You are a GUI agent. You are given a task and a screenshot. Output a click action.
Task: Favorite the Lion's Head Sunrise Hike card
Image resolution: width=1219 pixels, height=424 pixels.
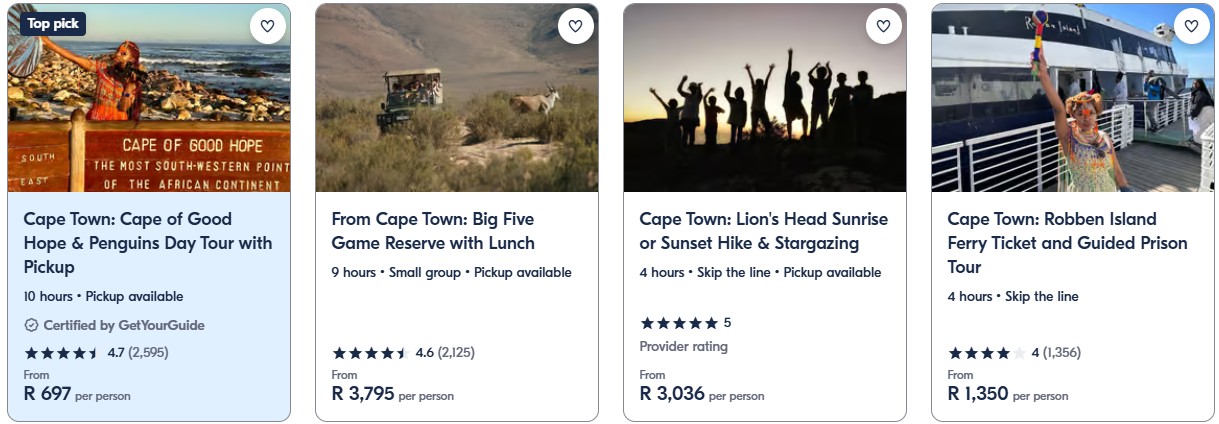click(883, 26)
